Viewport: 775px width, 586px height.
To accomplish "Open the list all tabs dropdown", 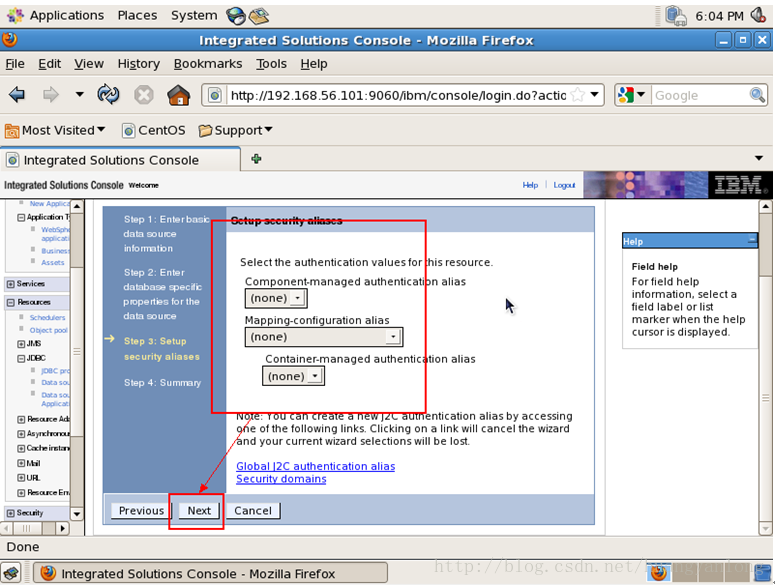I will point(758,158).
